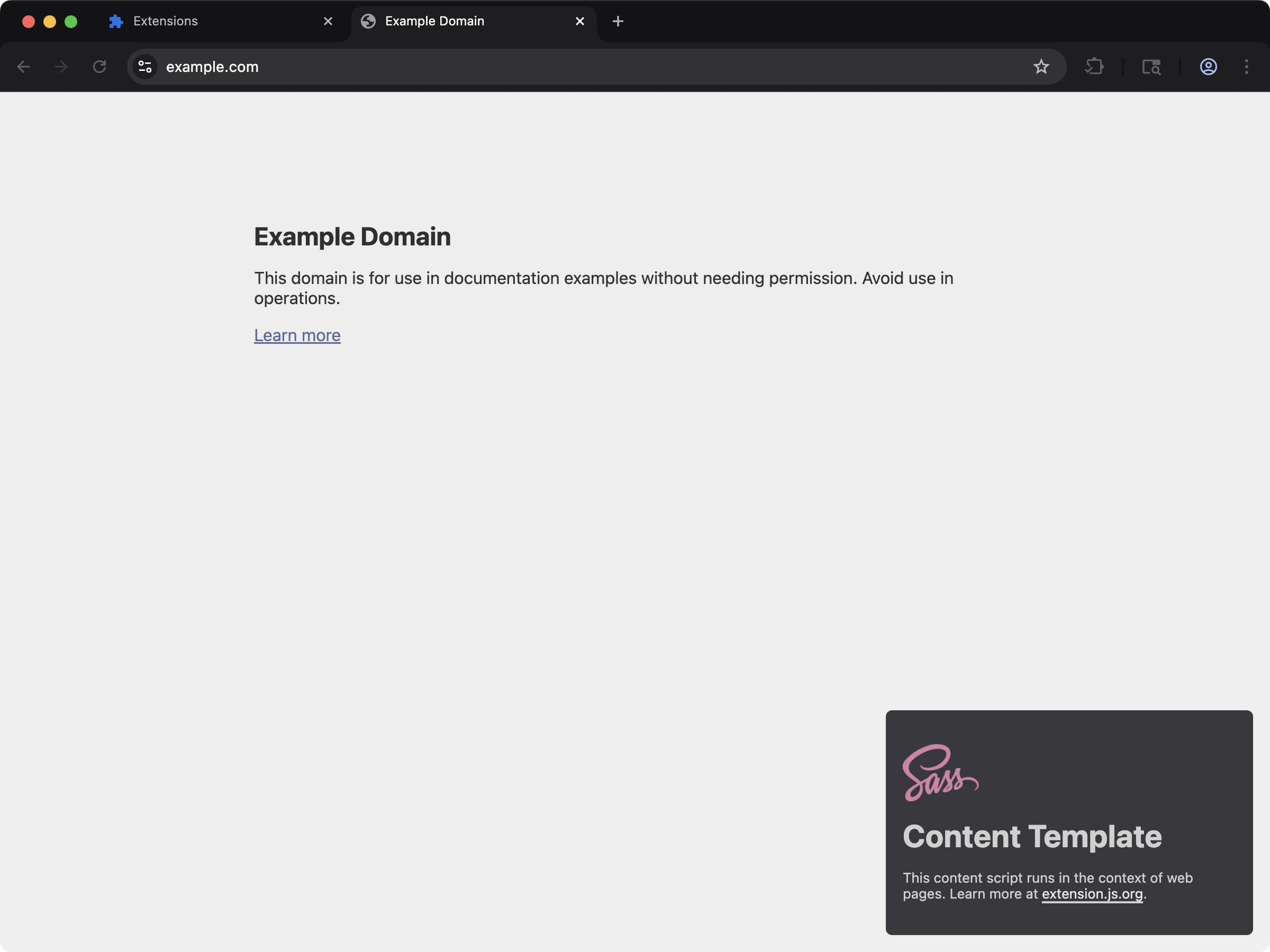Open the tab search panel
The width and height of the screenshot is (1270, 952).
[1151, 67]
